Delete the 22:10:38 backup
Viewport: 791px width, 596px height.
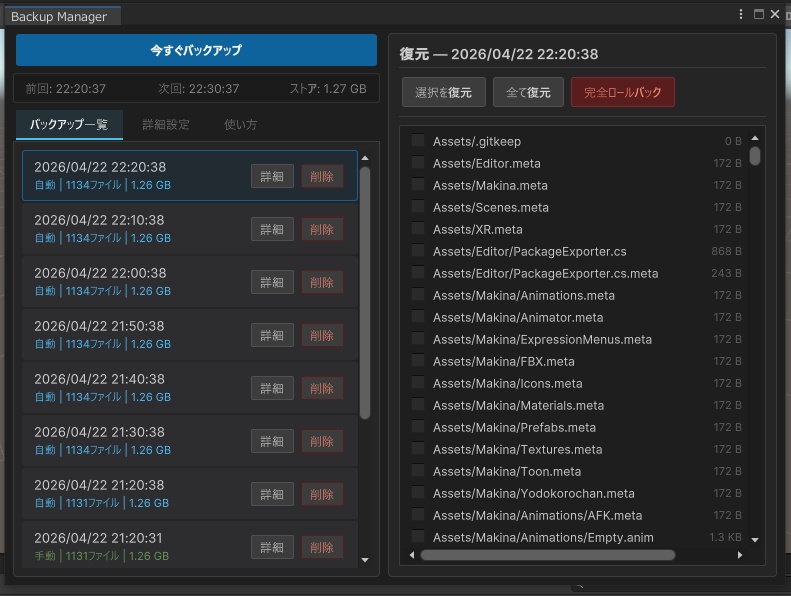click(322, 229)
